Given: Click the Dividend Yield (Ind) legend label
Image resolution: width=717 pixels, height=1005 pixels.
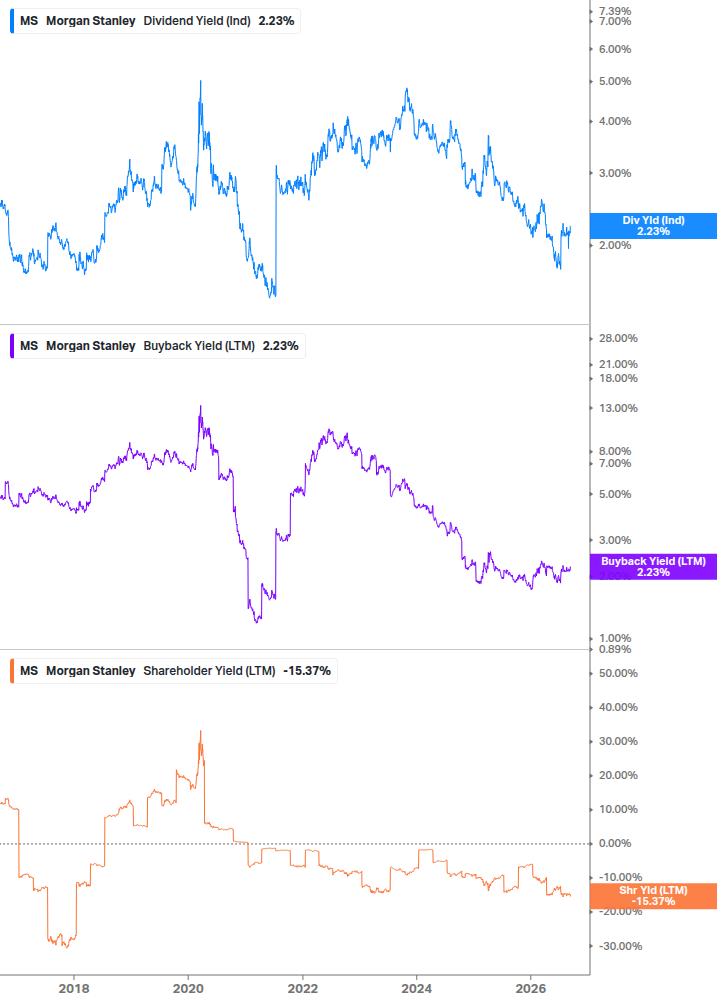Looking at the screenshot, I should coord(197,21).
